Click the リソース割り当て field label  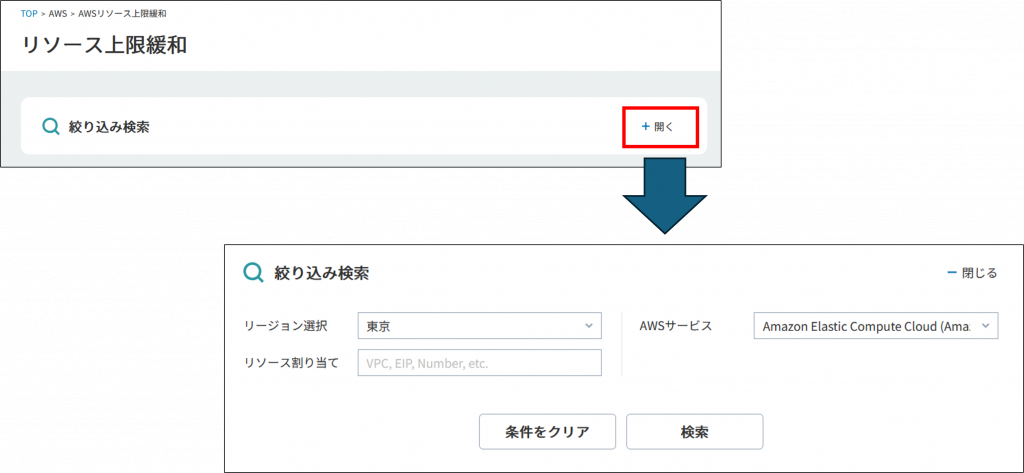tap(291, 363)
